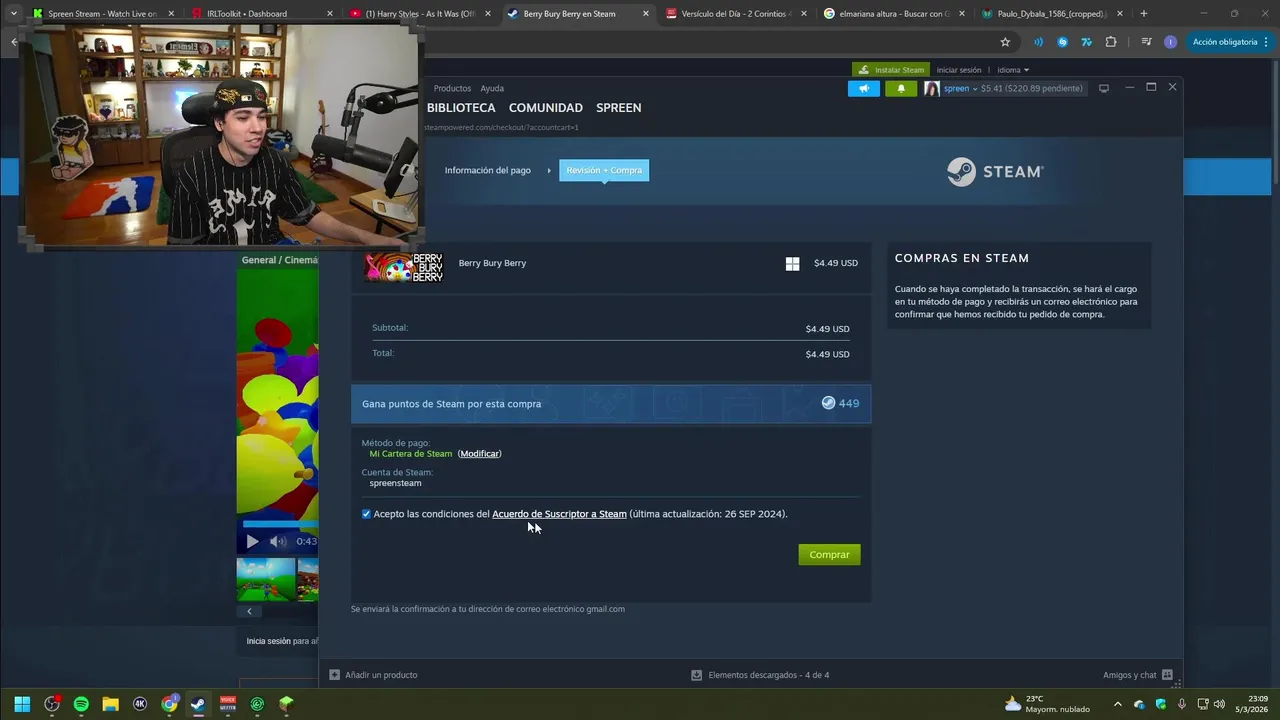This screenshot has width=1280, height=720.
Task: Open the browser Extensions puzzle icon
Action: pos(1111,42)
